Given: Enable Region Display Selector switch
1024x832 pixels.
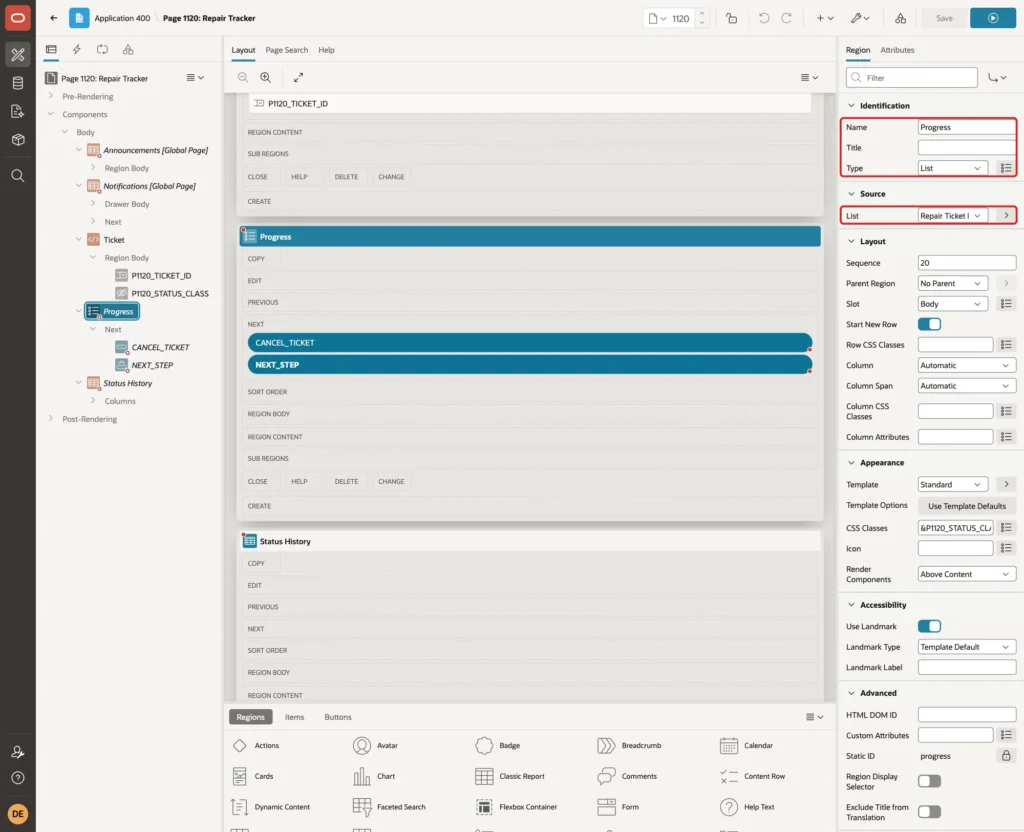Looking at the screenshot, I should click(x=929, y=781).
